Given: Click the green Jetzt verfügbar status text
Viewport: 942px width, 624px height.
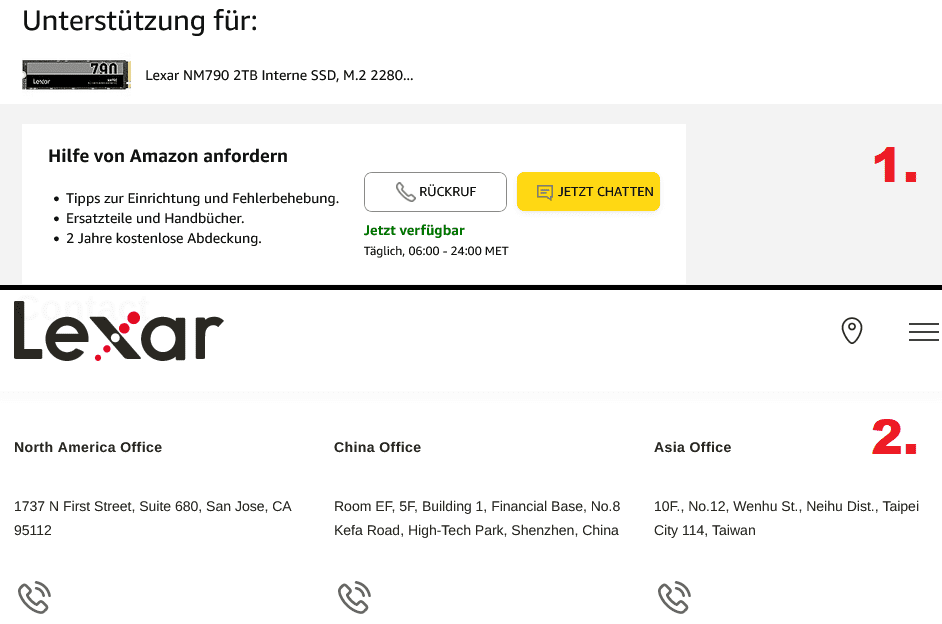Looking at the screenshot, I should tap(414, 231).
